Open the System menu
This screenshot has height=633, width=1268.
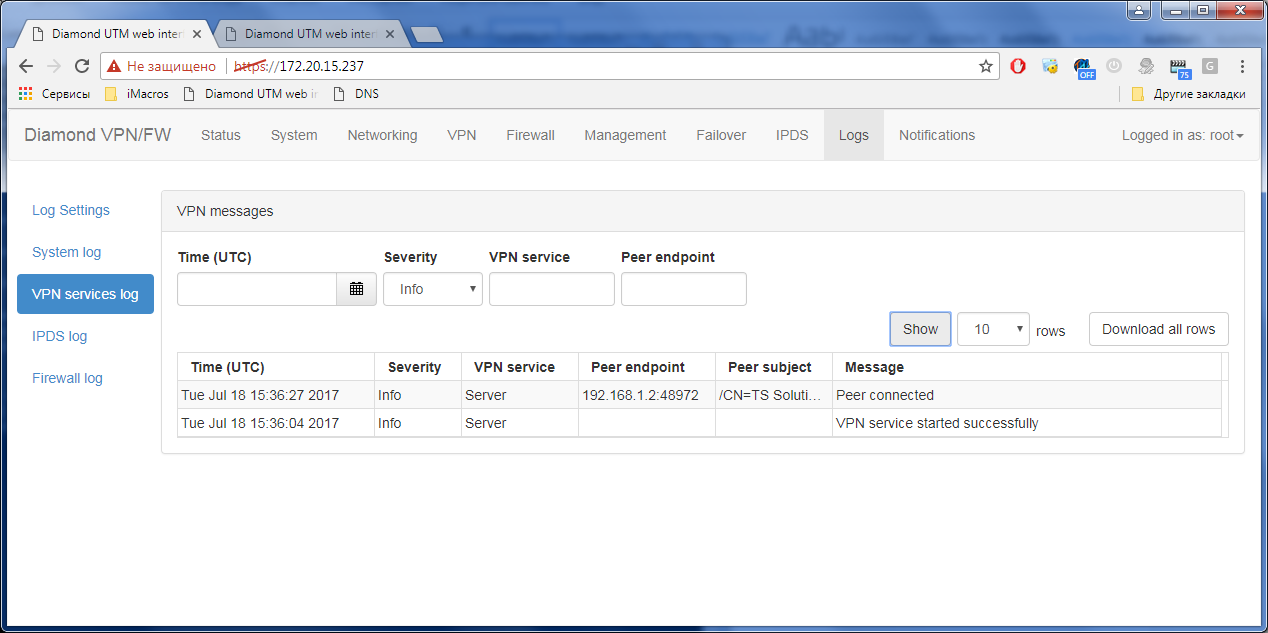click(x=294, y=135)
